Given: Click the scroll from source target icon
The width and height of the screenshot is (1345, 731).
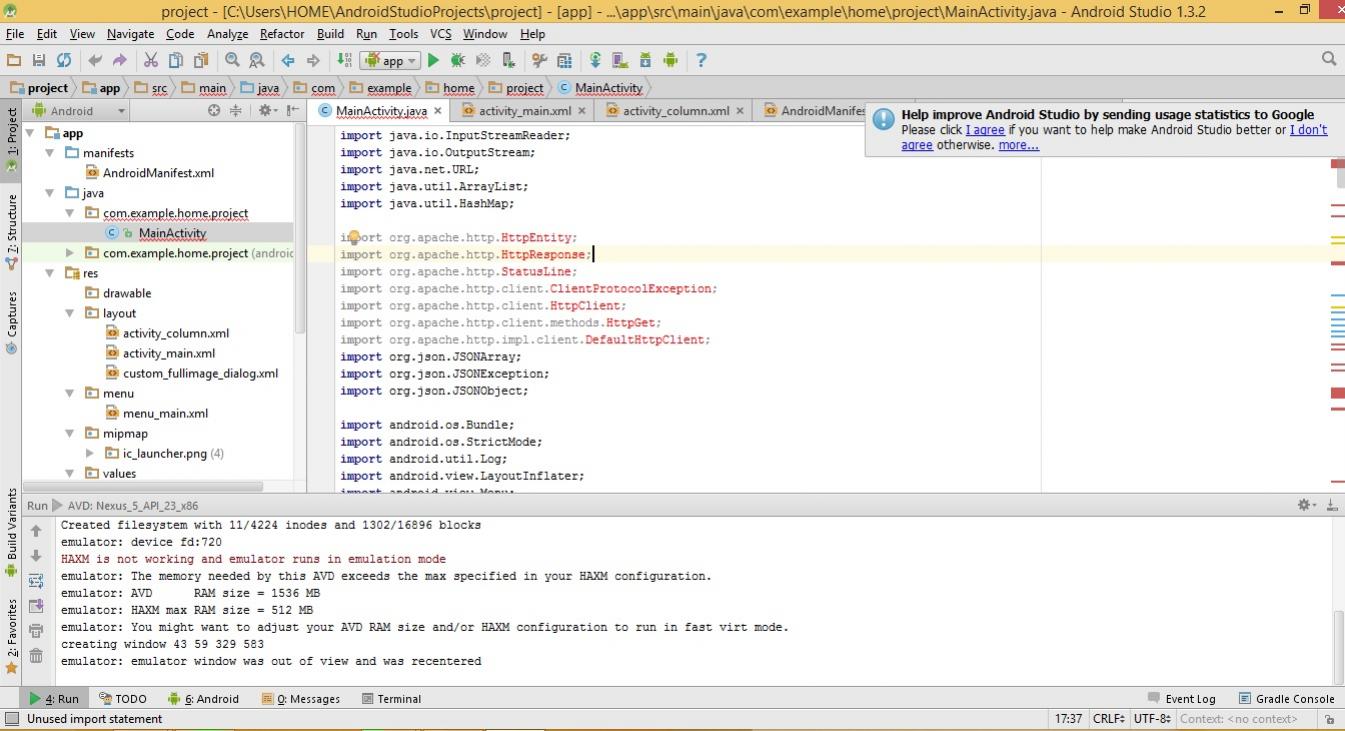Looking at the screenshot, I should [x=213, y=111].
